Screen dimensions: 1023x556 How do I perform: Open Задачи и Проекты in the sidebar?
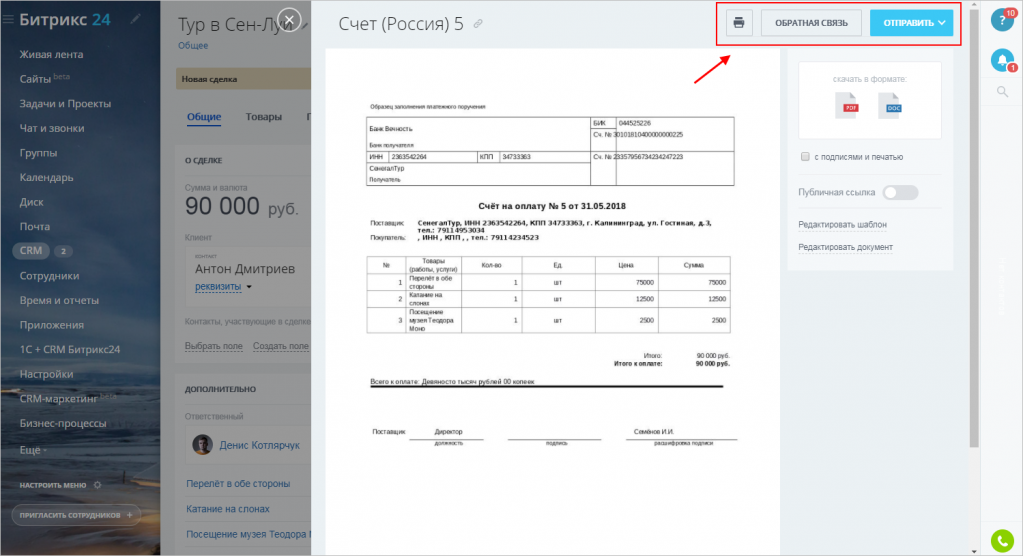point(65,104)
